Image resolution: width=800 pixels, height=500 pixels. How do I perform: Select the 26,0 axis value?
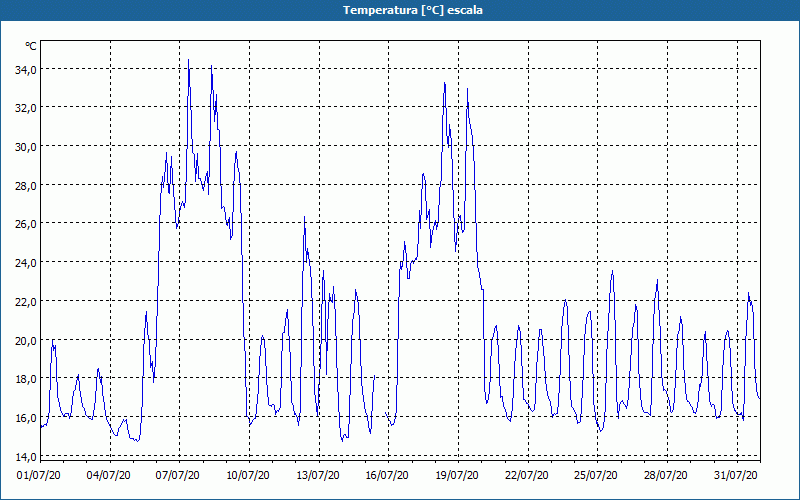coord(26,223)
